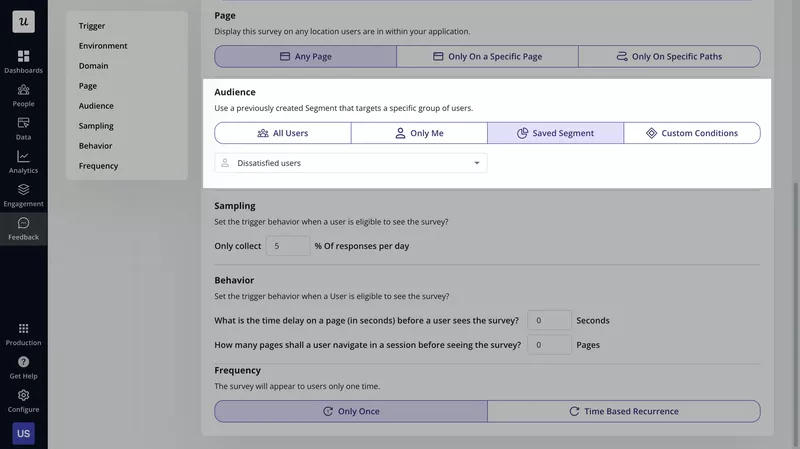Select the All Users audience option
This screenshot has height=449, width=800.
point(283,133)
